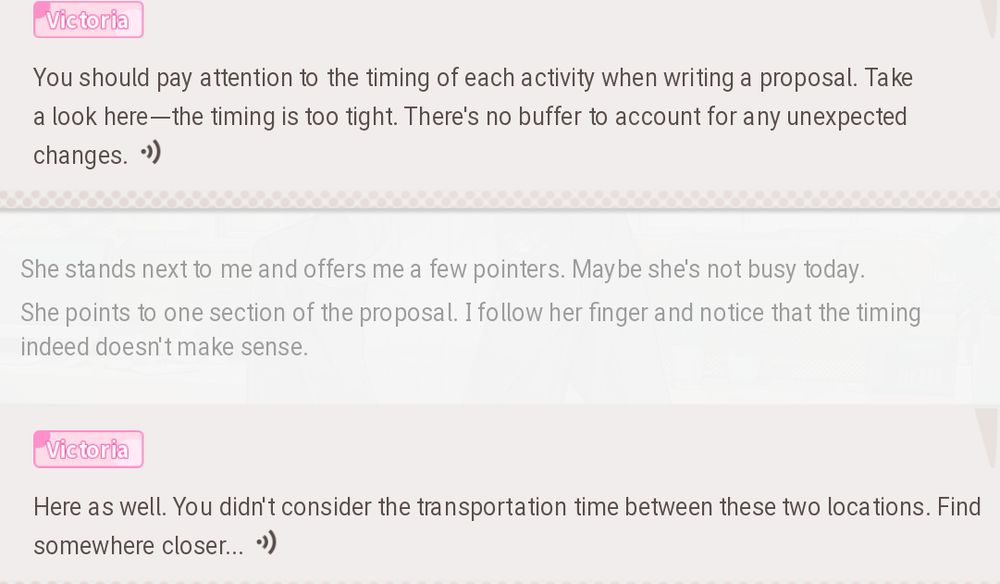Click the lower Victoria name tag
This screenshot has height=584, width=1000.
(88, 450)
